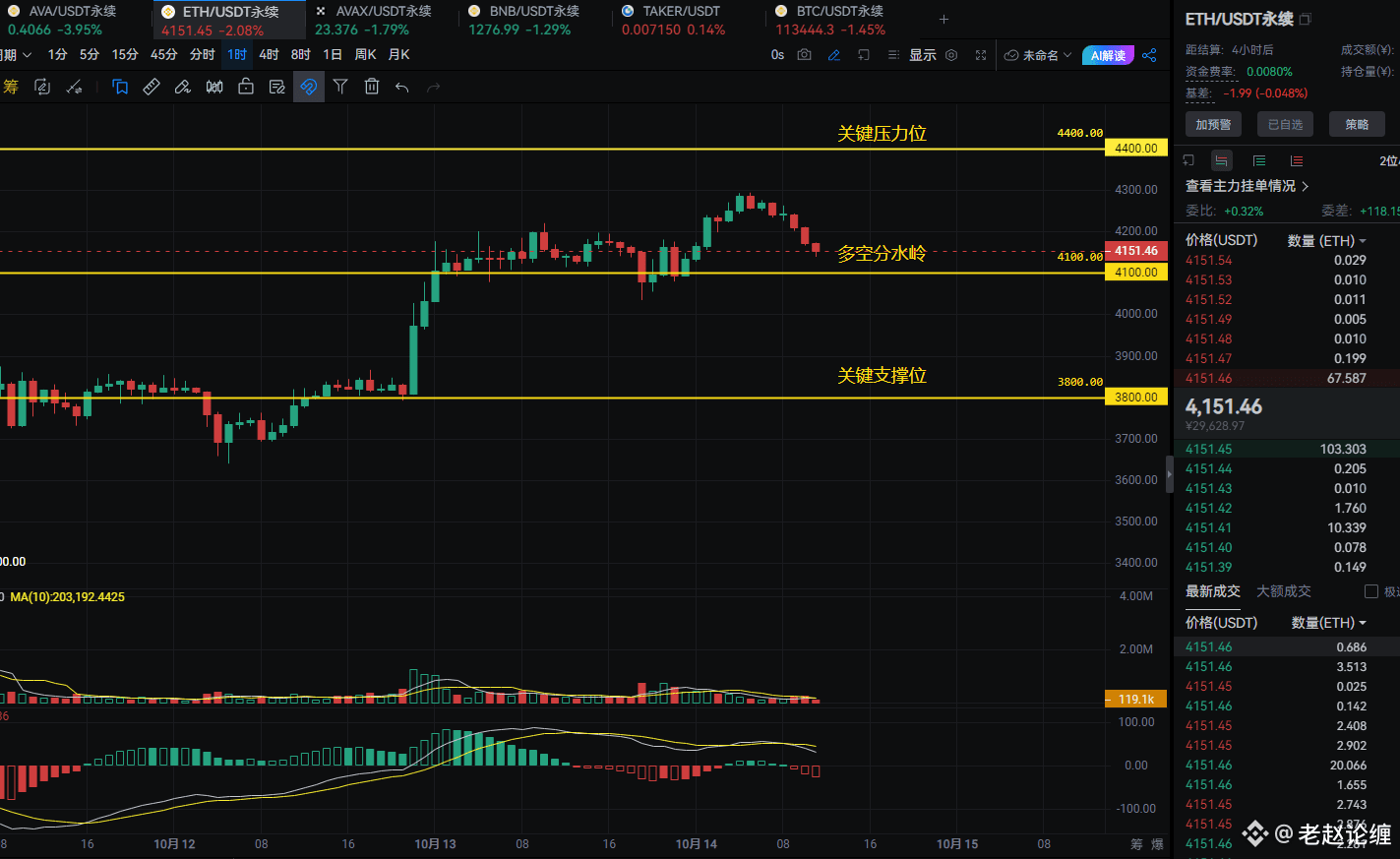Toggle the drawing pencil tool in top bar
Screen dimensions: 1400x859
coord(834,55)
